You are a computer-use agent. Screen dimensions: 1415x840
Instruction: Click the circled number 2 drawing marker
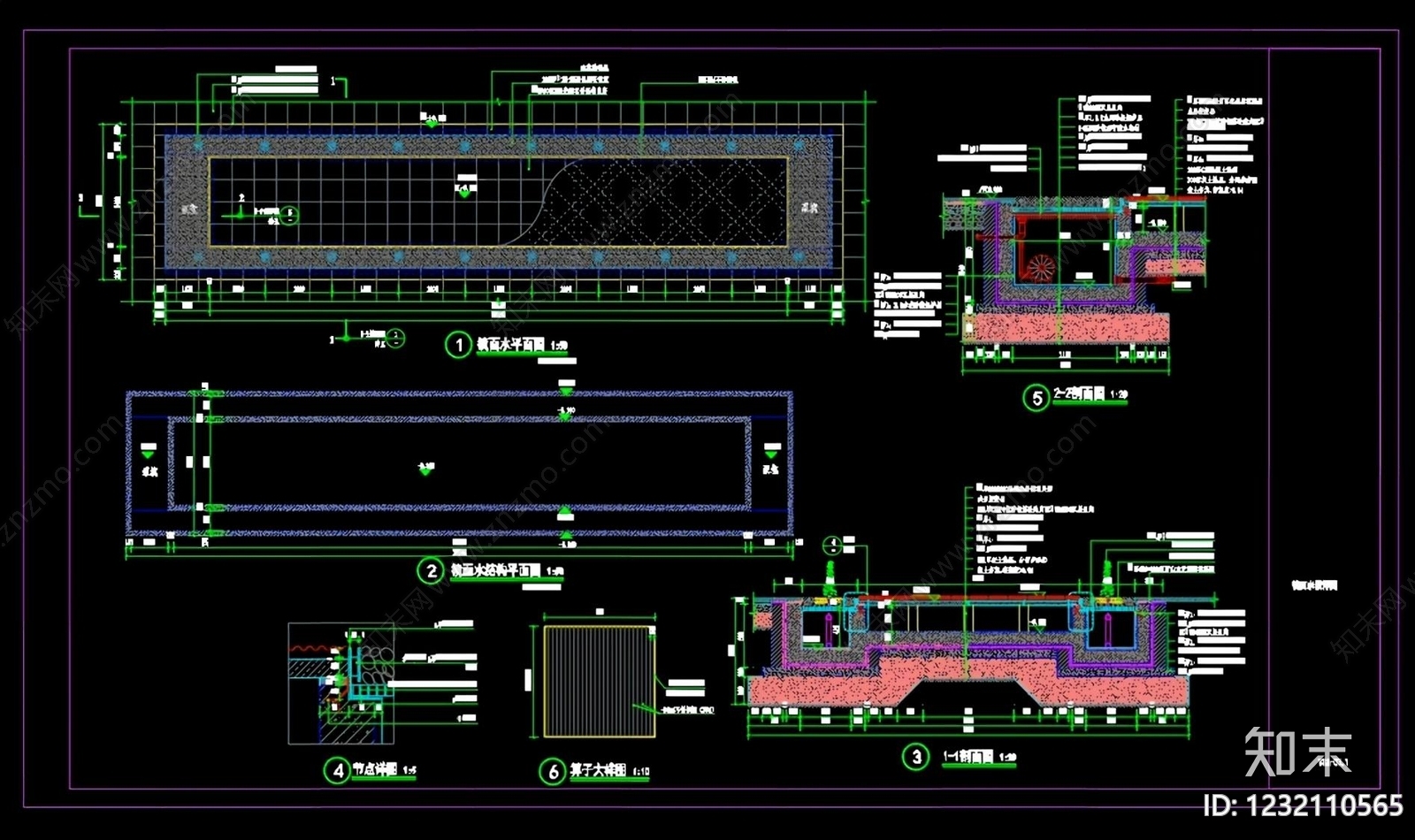[431, 570]
